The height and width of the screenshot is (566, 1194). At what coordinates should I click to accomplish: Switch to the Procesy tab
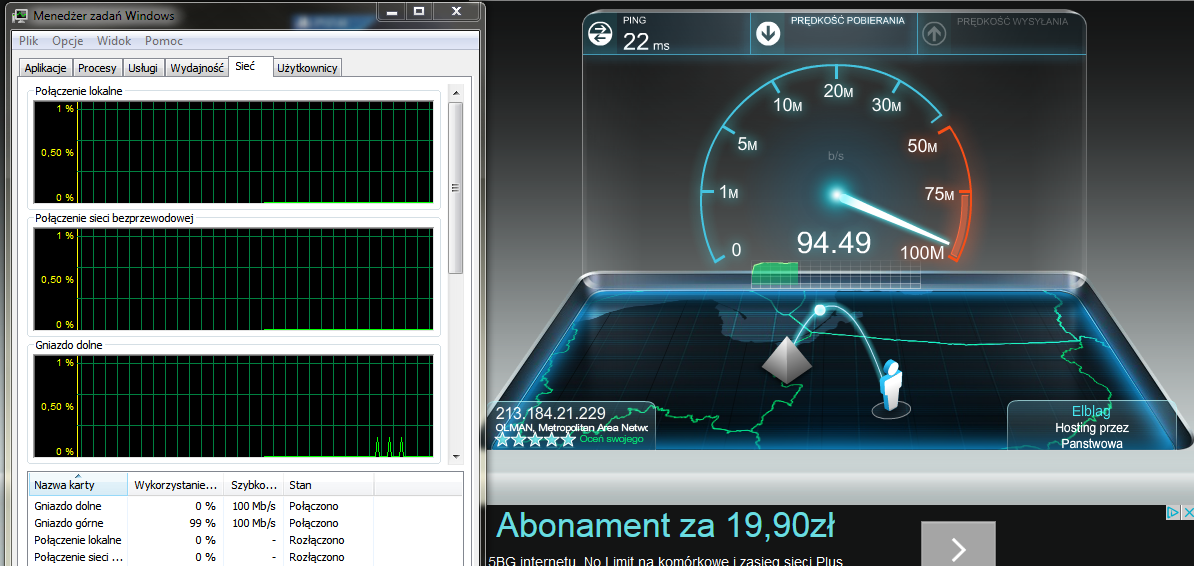pos(97,68)
